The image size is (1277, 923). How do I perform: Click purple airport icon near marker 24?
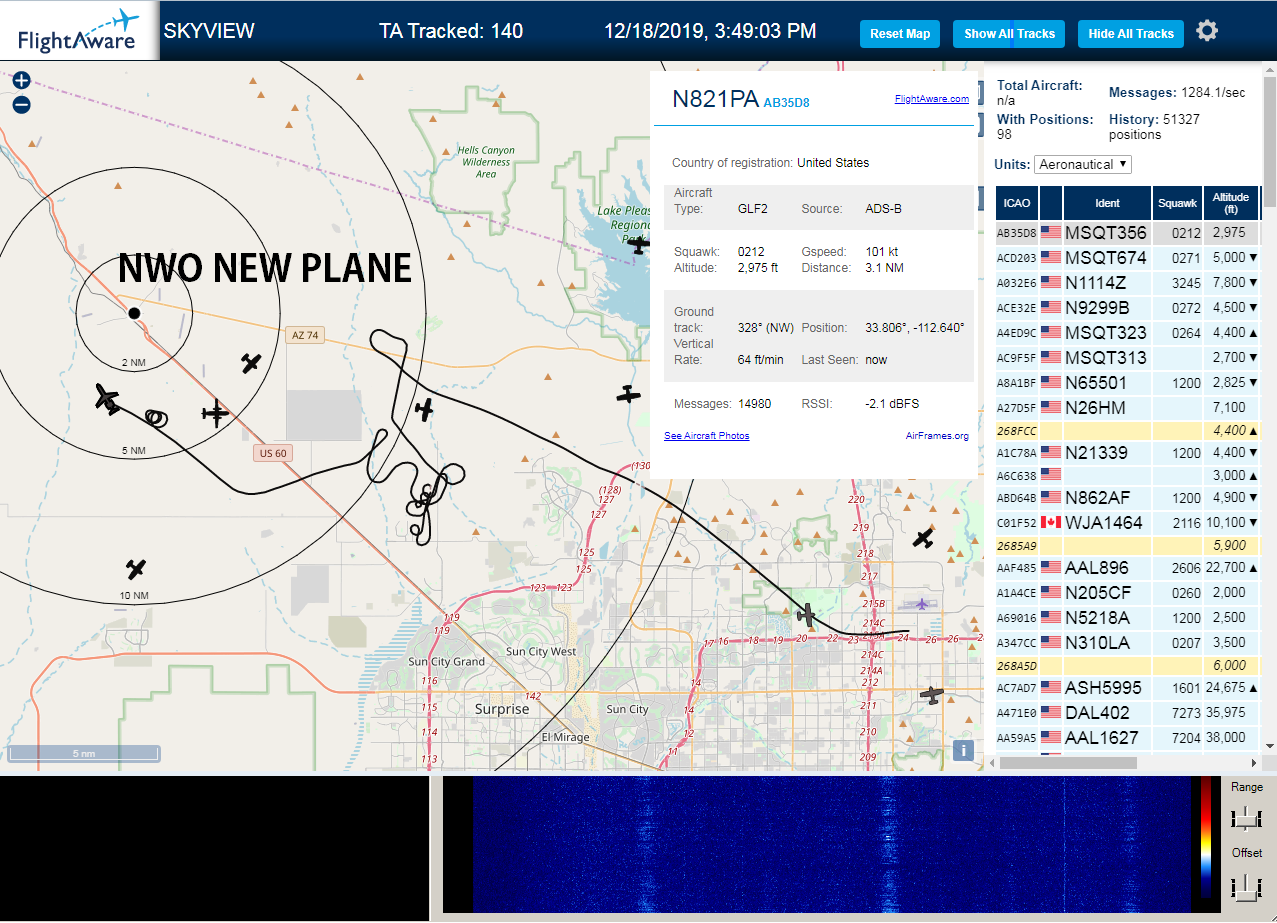(920, 603)
